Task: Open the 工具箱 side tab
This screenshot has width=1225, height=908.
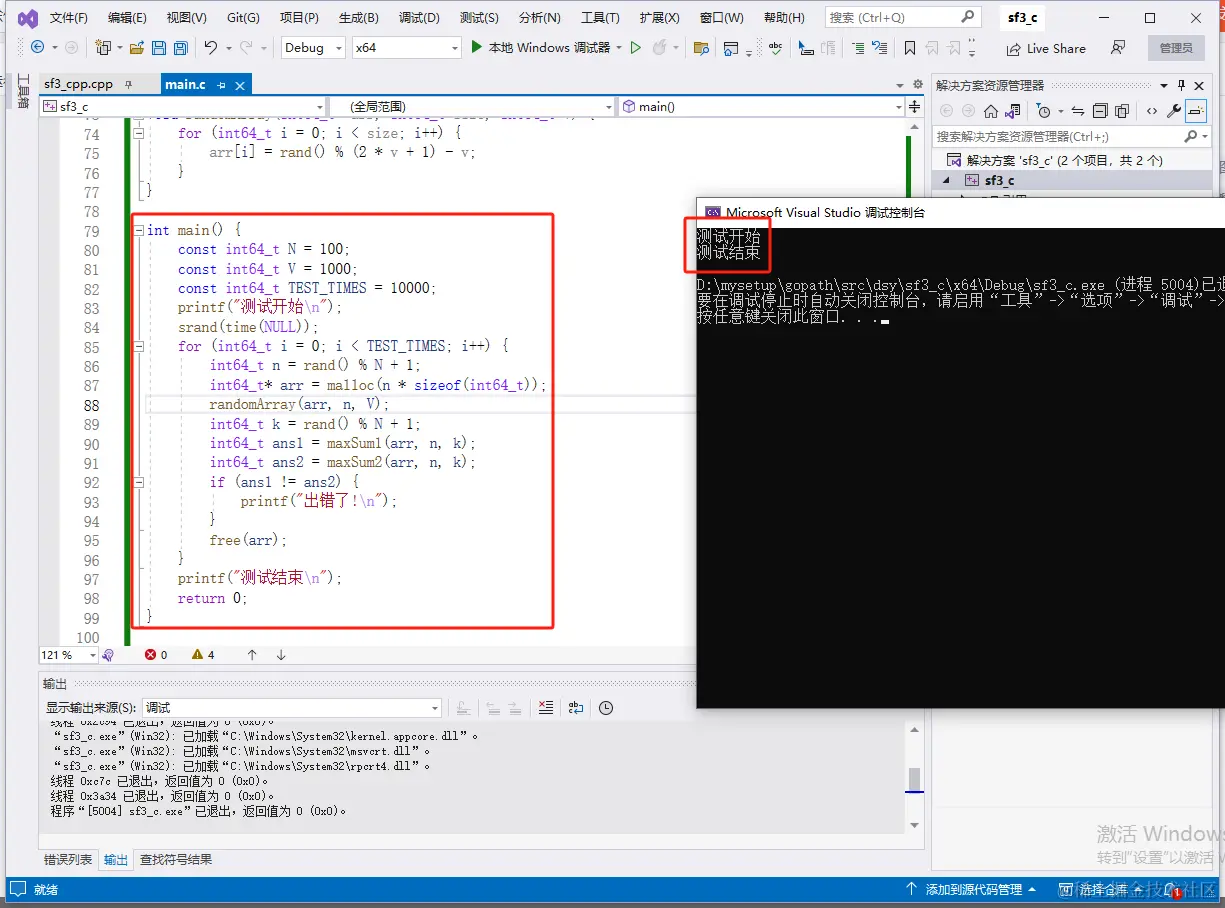Action: pyautogui.click(x=22, y=91)
